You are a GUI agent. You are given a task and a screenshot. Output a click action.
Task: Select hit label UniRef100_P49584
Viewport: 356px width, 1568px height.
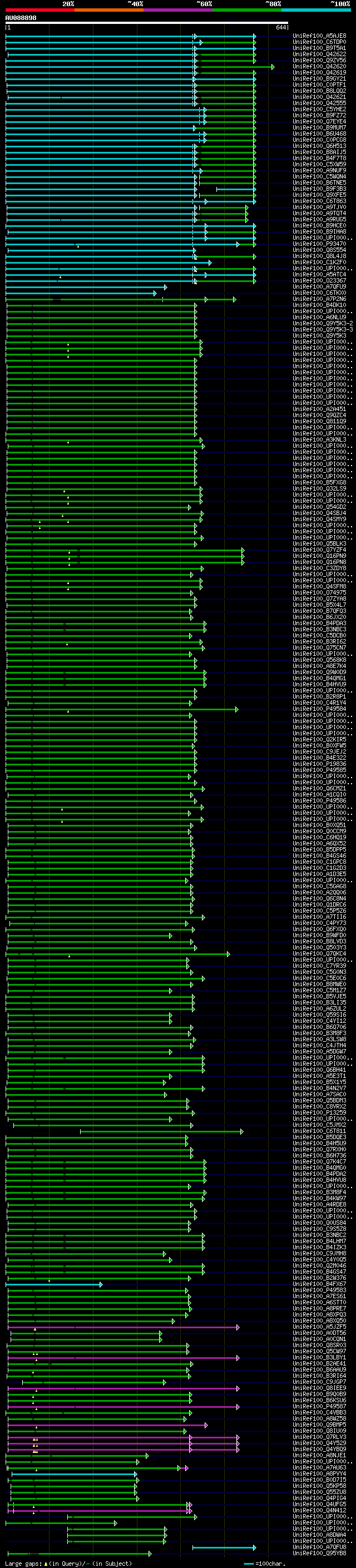click(x=319, y=709)
